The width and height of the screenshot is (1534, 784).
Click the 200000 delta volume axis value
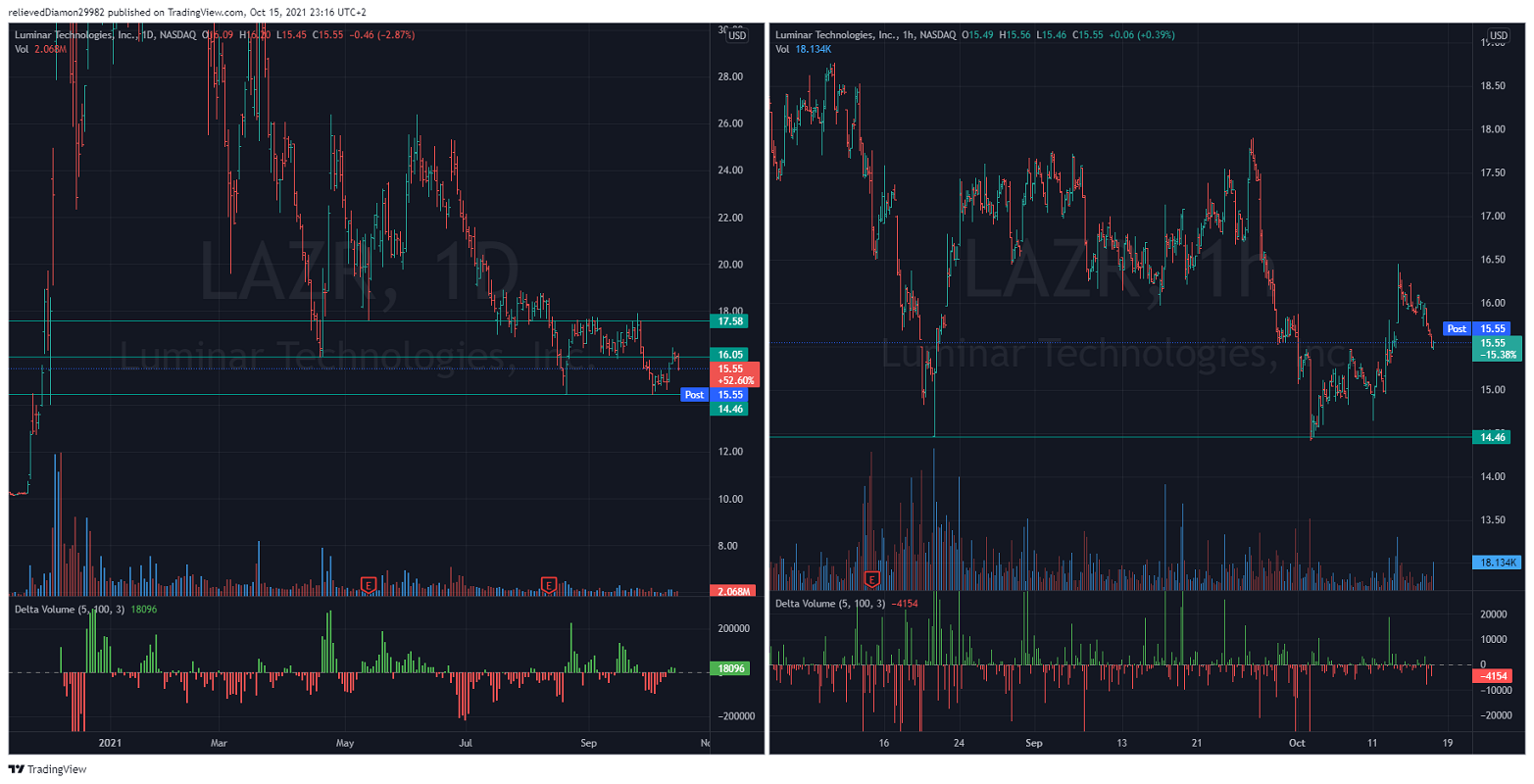(733, 628)
